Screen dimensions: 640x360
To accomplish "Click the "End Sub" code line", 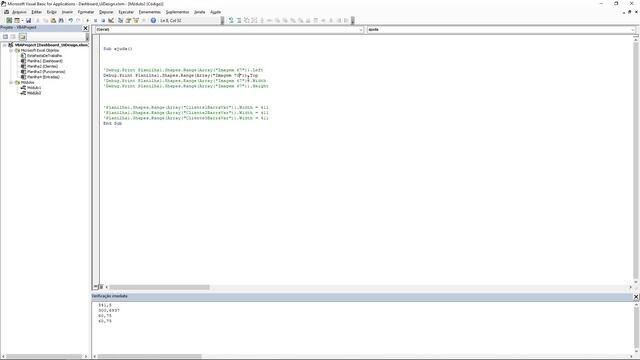I will tap(112, 123).
